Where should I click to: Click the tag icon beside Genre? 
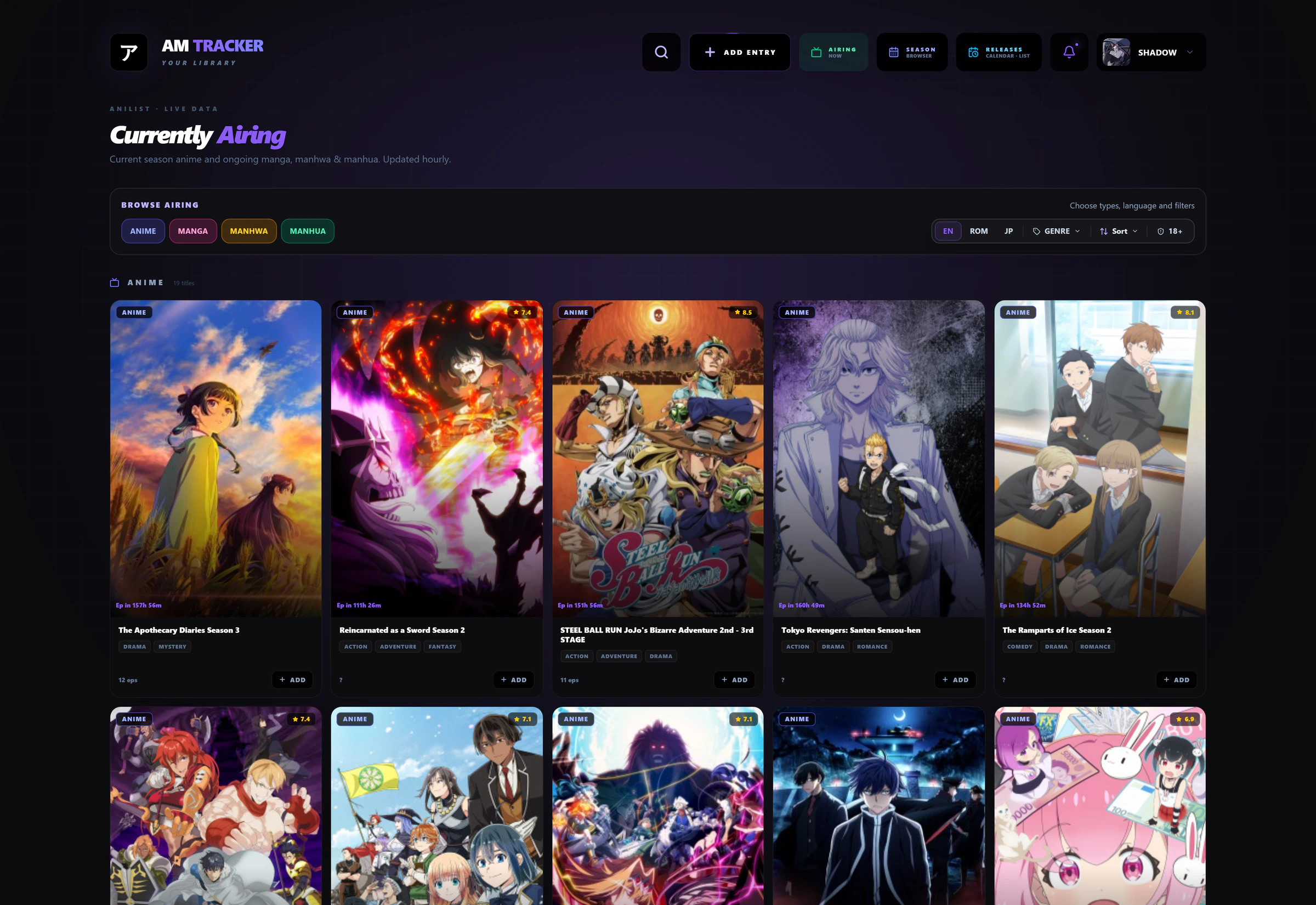pos(1036,231)
